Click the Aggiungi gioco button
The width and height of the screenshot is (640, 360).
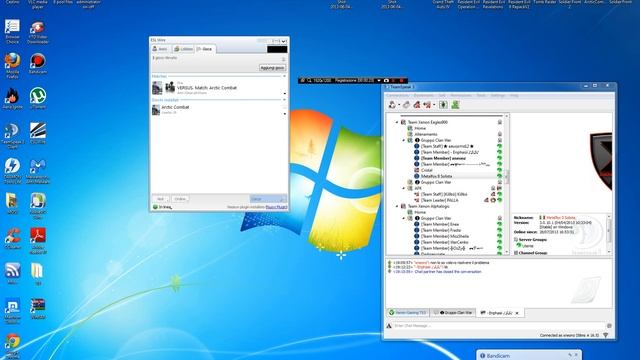pos(272,68)
